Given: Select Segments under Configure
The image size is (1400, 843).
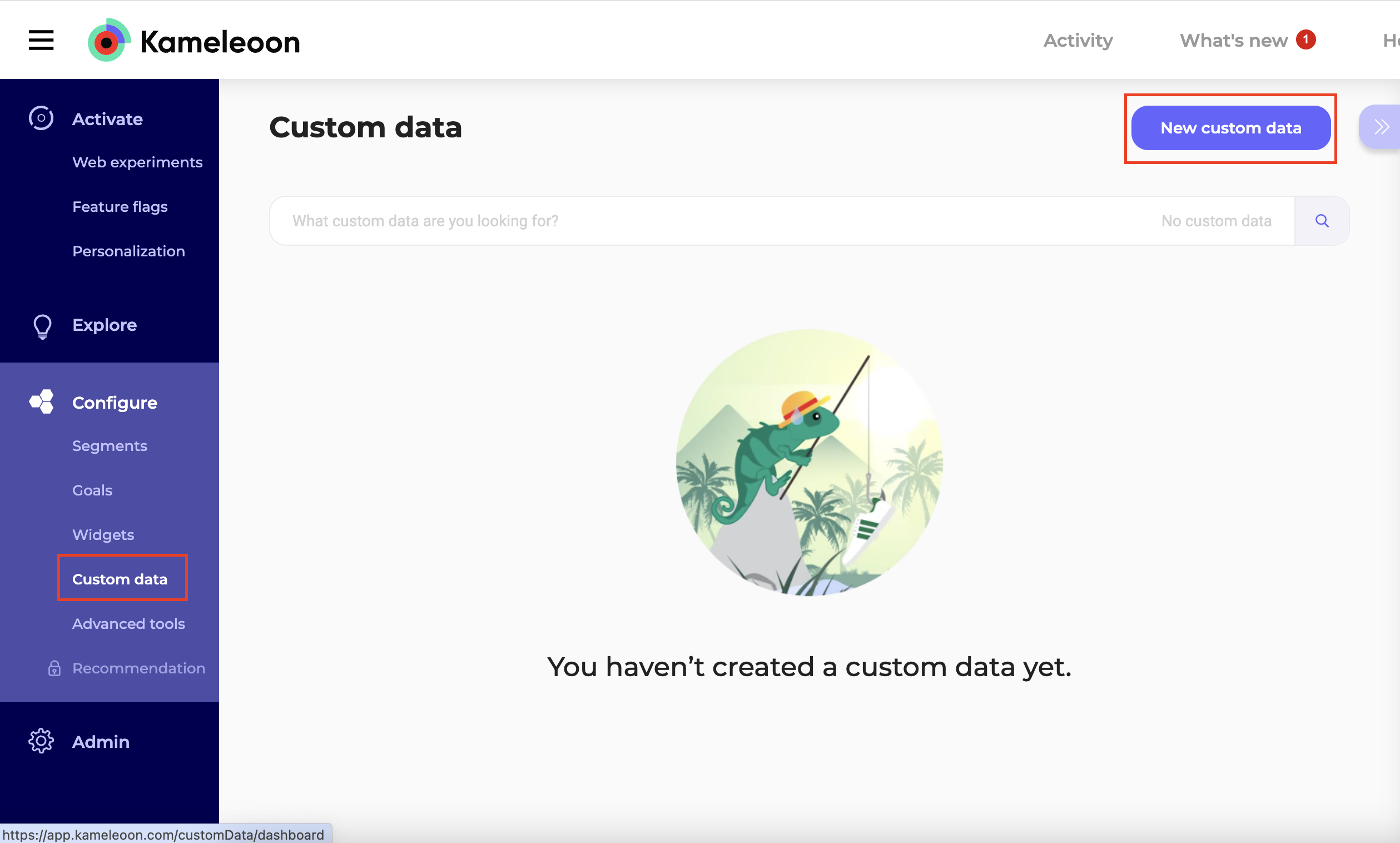Looking at the screenshot, I should (110, 446).
